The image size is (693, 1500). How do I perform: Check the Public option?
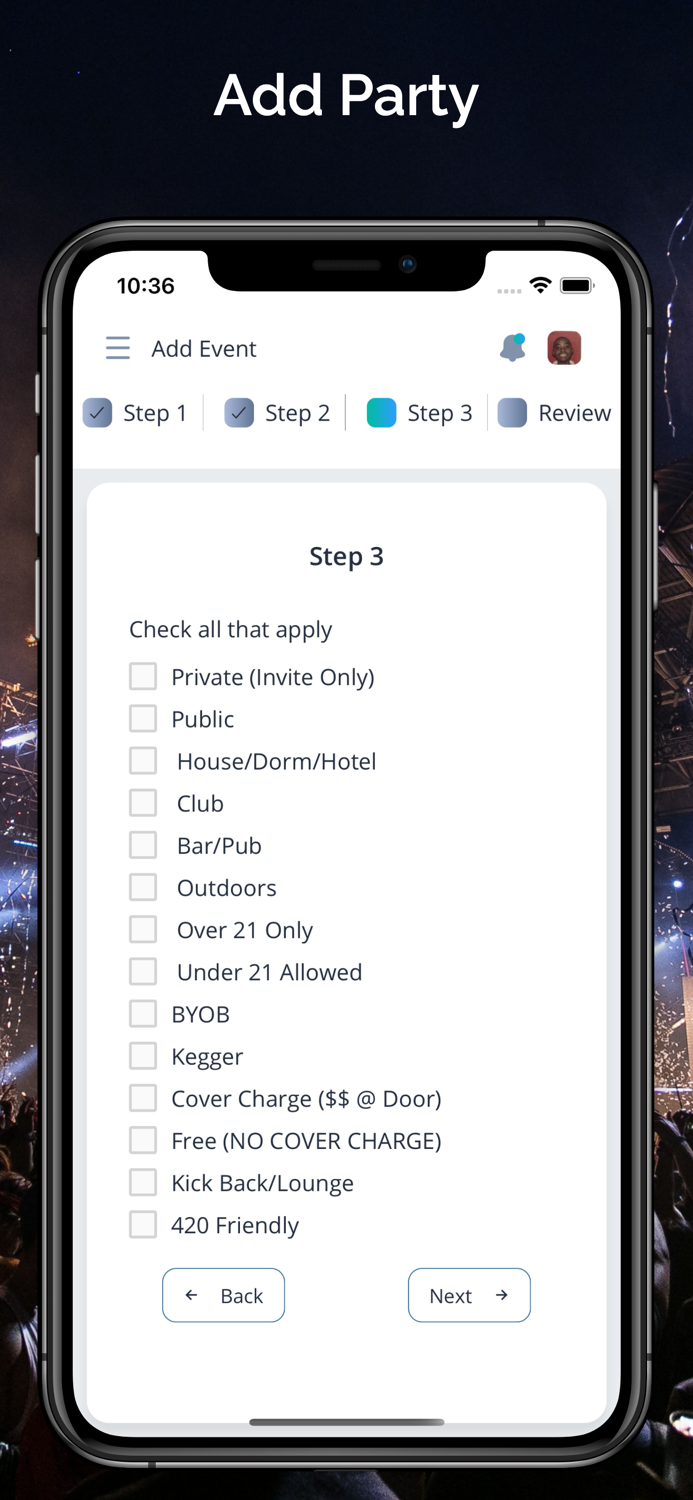coord(143,719)
